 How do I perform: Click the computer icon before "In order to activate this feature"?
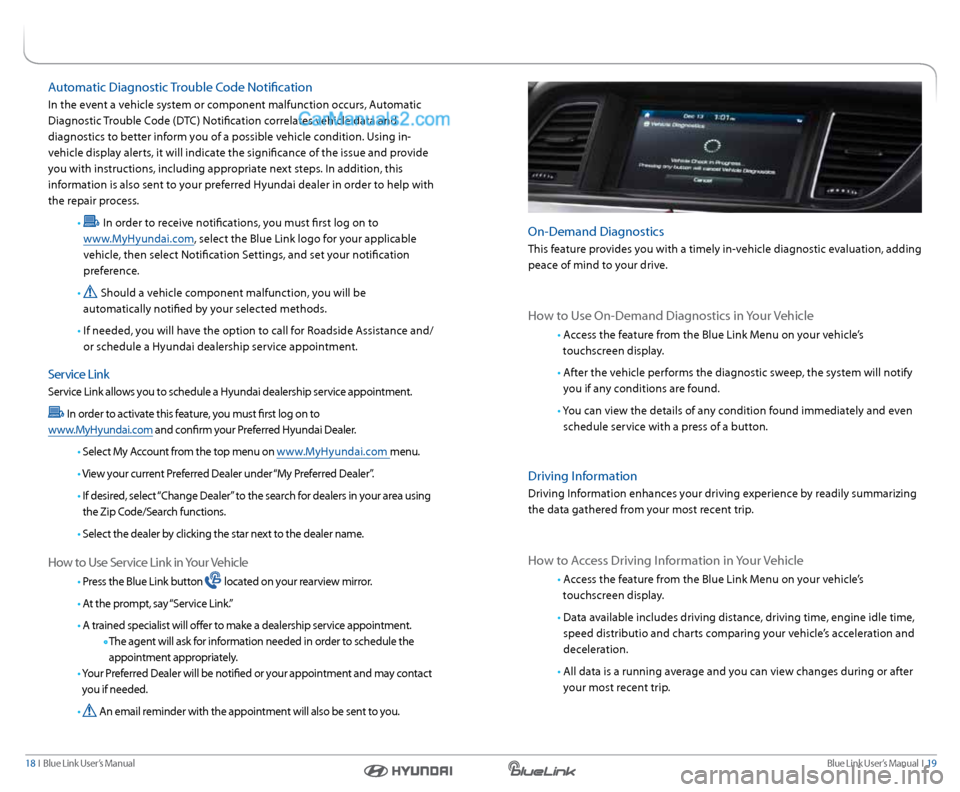[56, 413]
